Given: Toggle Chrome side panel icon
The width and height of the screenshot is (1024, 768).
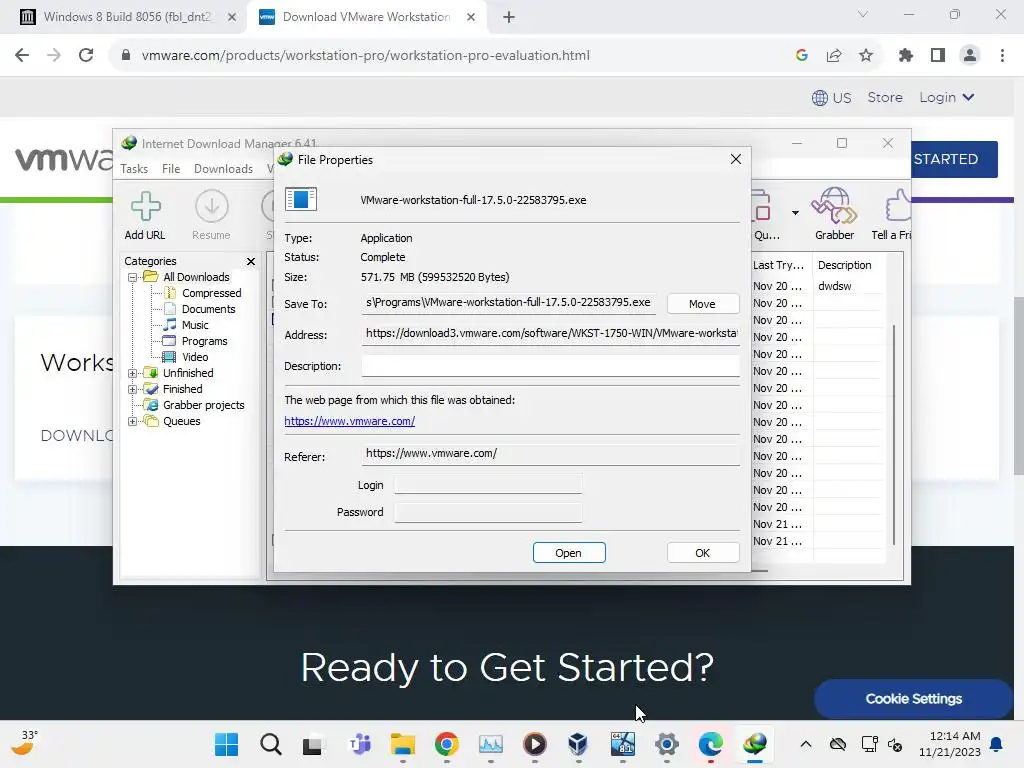Looking at the screenshot, I should point(938,56).
